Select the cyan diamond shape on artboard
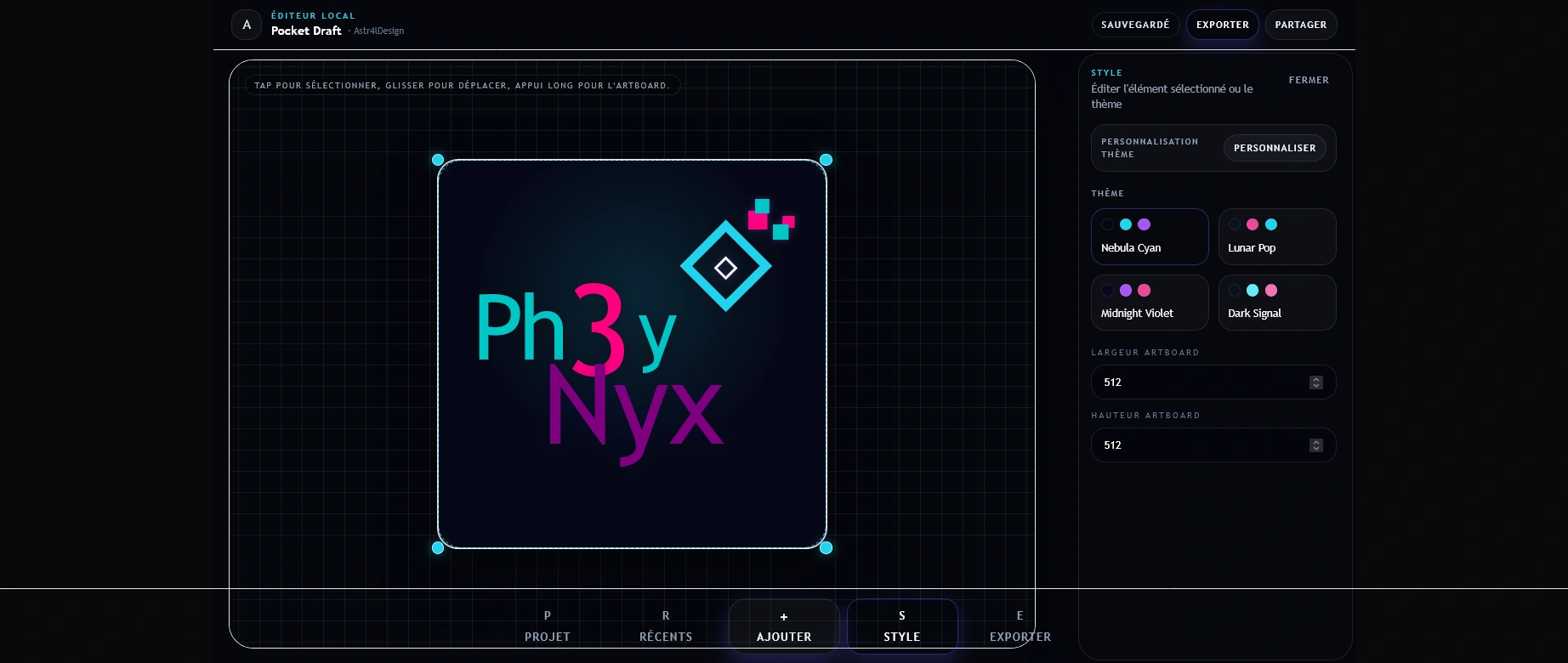The image size is (1568, 663). [725, 266]
